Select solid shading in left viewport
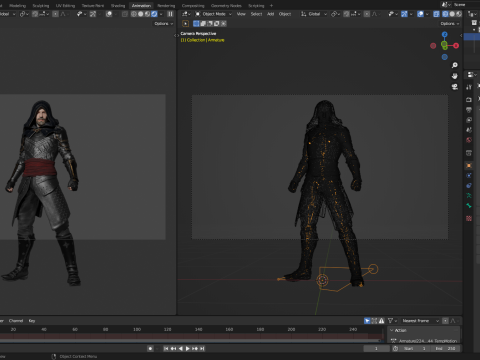Image resolution: width=480 pixels, height=360 pixels. pos(141,14)
